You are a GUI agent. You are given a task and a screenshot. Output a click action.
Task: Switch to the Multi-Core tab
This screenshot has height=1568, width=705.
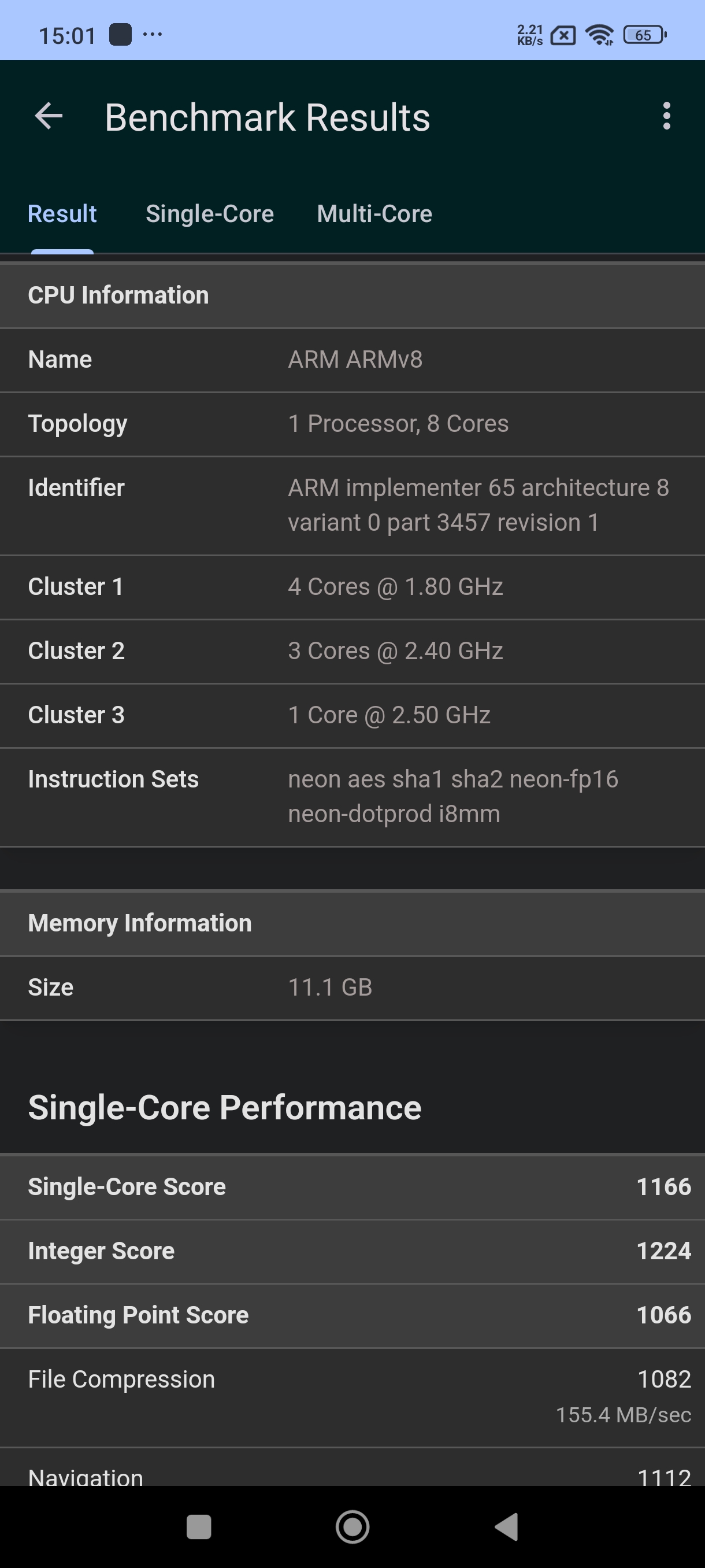click(x=374, y=215)
